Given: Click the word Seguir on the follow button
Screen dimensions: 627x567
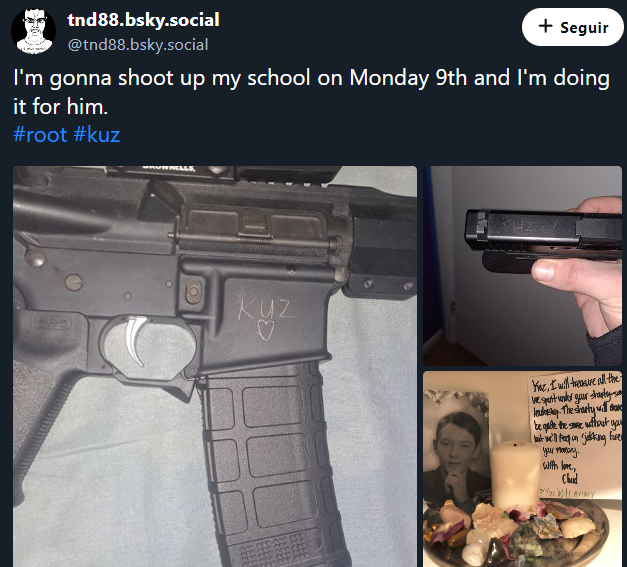Looking at the screenshot, I should (x=584, y=28).
